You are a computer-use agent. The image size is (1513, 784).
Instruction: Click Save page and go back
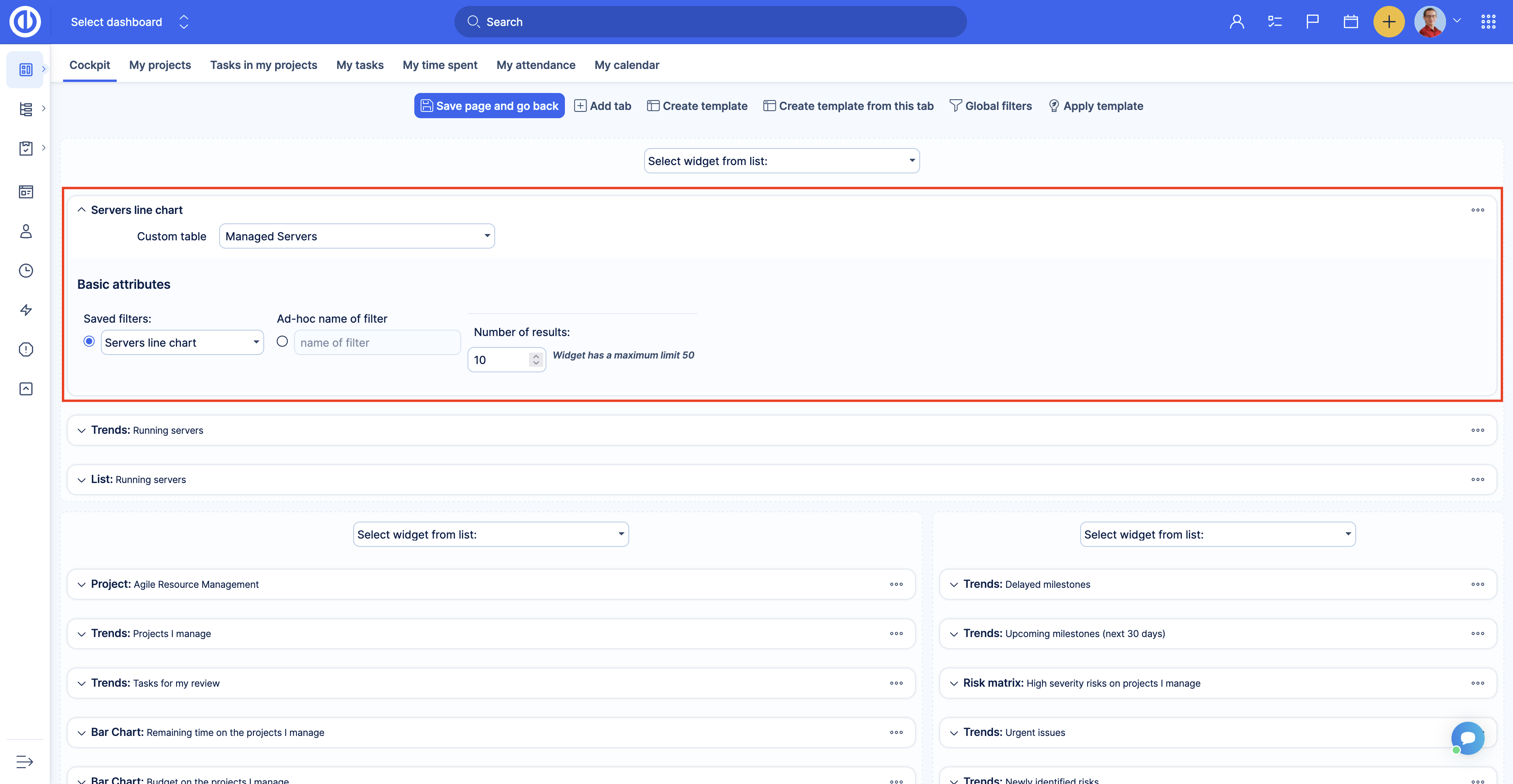pyautogui.click(x=489, y=106)
